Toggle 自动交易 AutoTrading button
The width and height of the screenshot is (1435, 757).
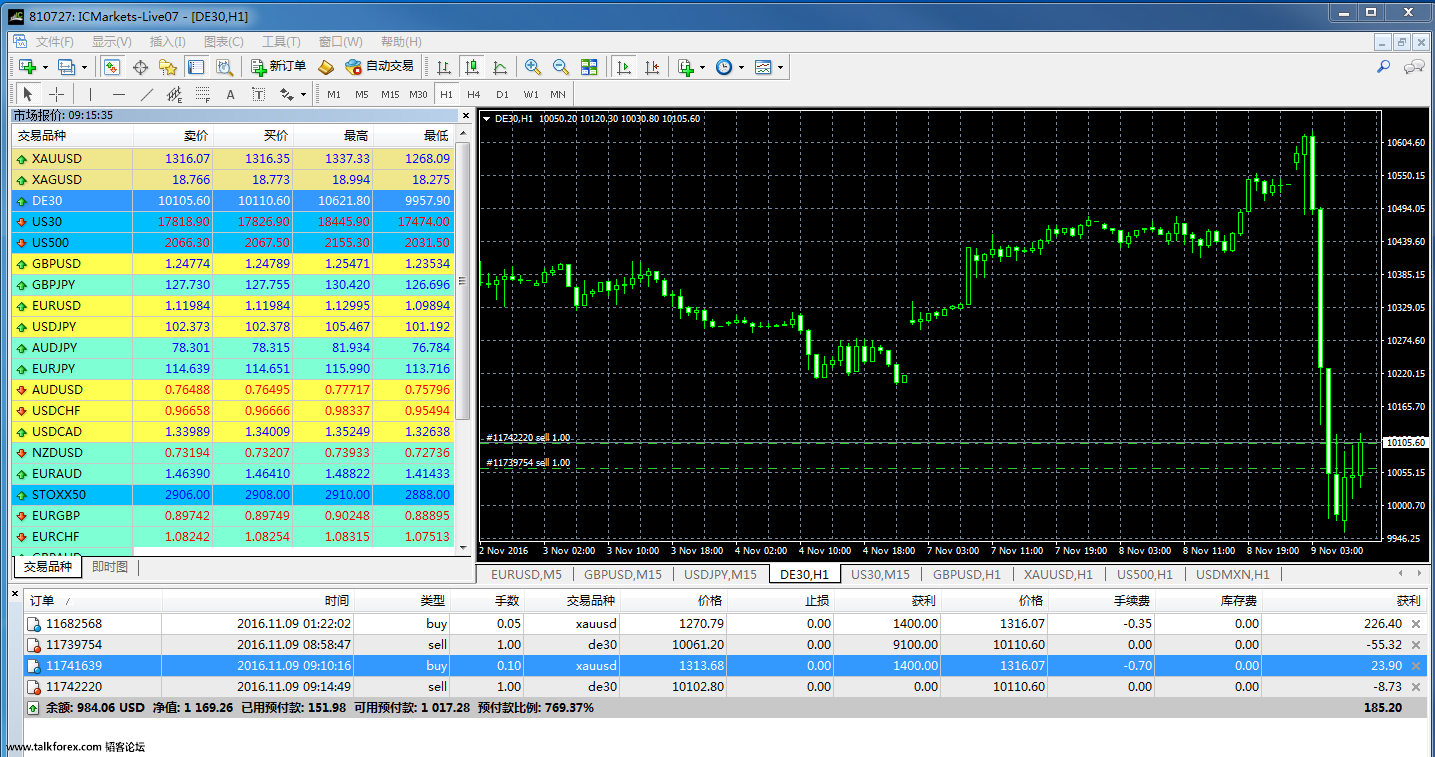(x=379, y=67)
